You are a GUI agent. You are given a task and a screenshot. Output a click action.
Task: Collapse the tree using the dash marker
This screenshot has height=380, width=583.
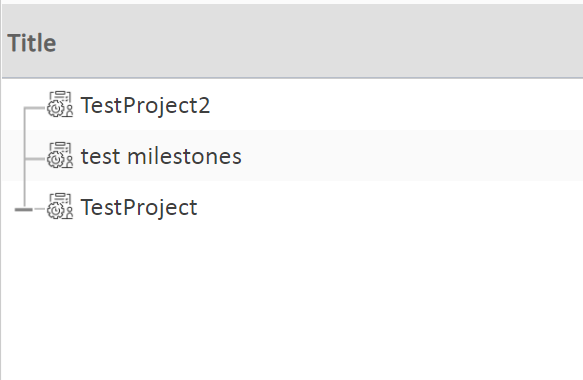tap(23, 210)
